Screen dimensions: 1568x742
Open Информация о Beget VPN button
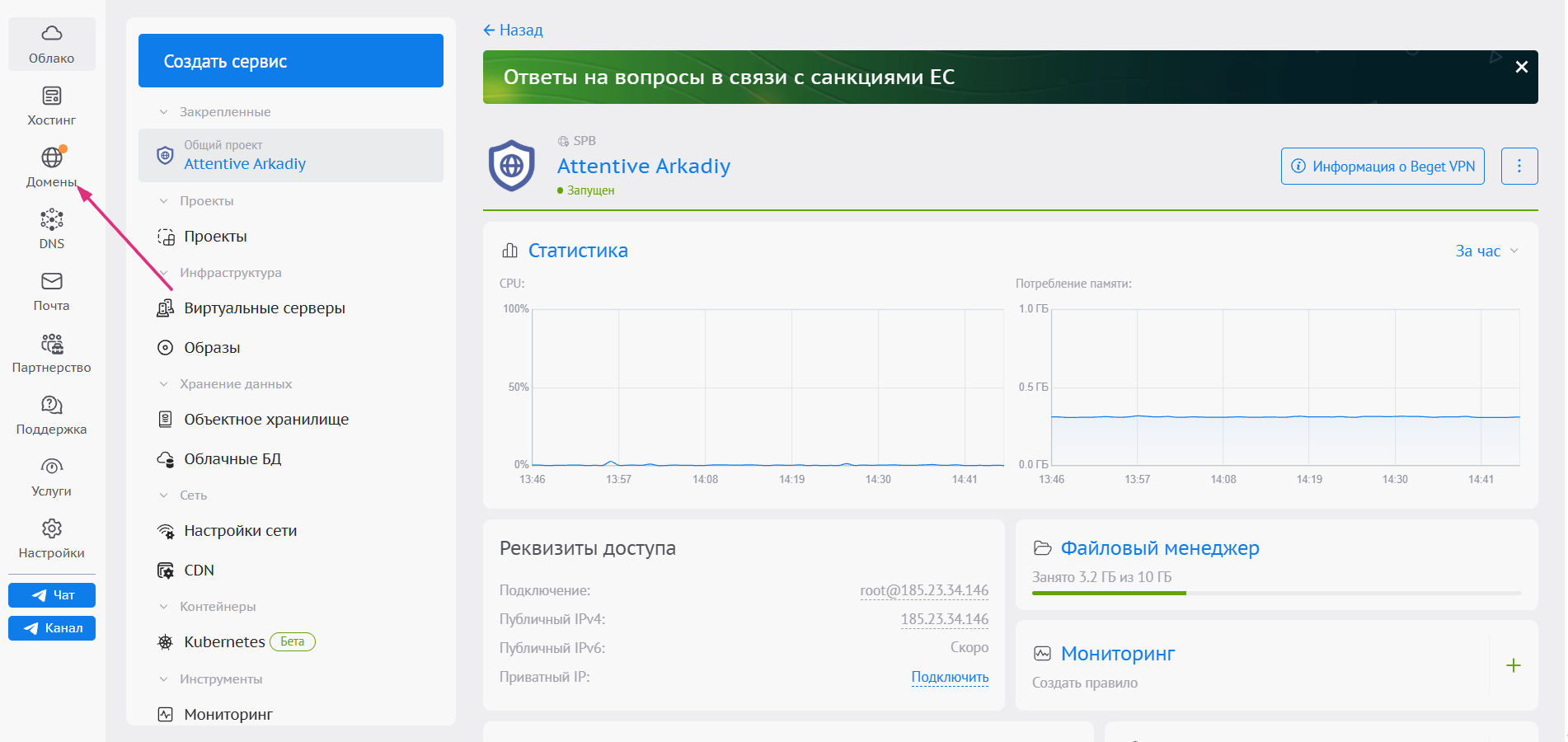[x=1383, y=167]
